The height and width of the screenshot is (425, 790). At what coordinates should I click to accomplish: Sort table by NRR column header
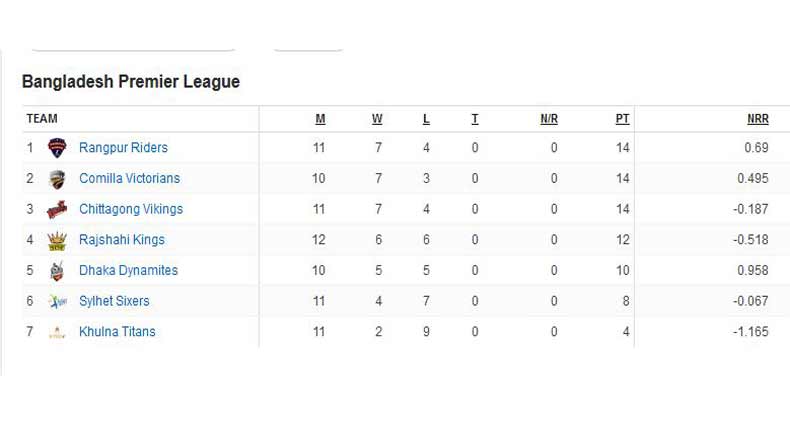pos(757,119)
